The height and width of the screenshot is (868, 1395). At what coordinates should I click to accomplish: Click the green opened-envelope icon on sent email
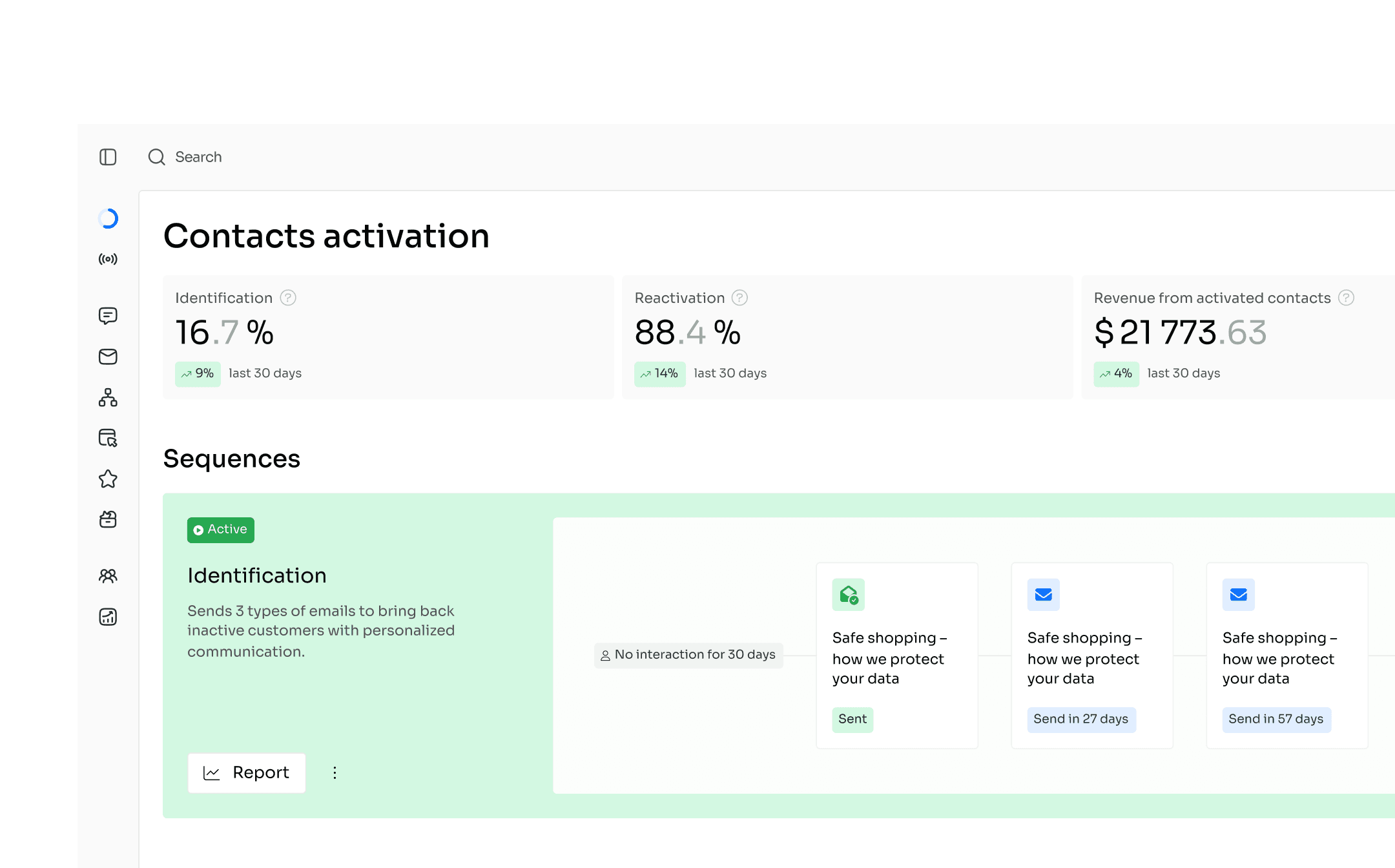pyautogui.click(x=849, y=594)
